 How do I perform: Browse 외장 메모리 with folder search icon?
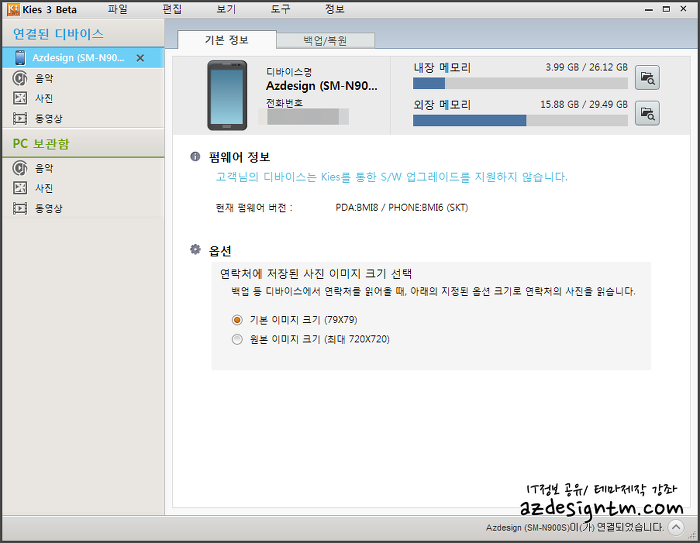coord(647,113)
